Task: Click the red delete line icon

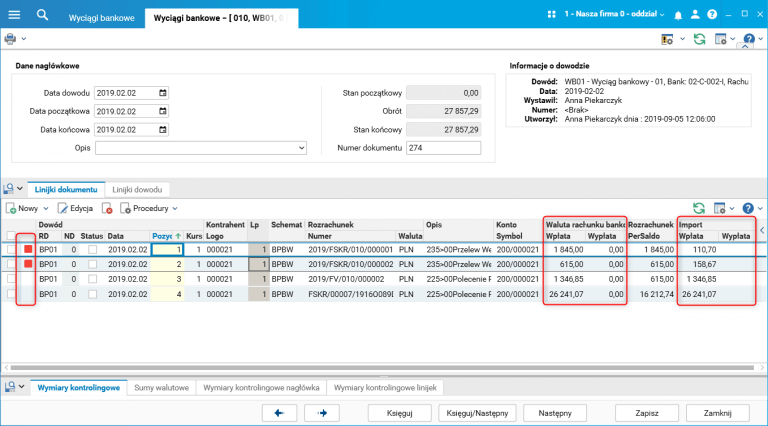Action: [x=107, y=208]
